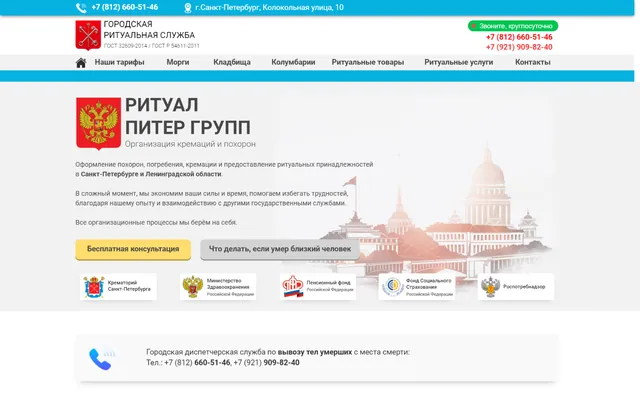Click Организация кремаций и похорон subtitle

(190, 144)
